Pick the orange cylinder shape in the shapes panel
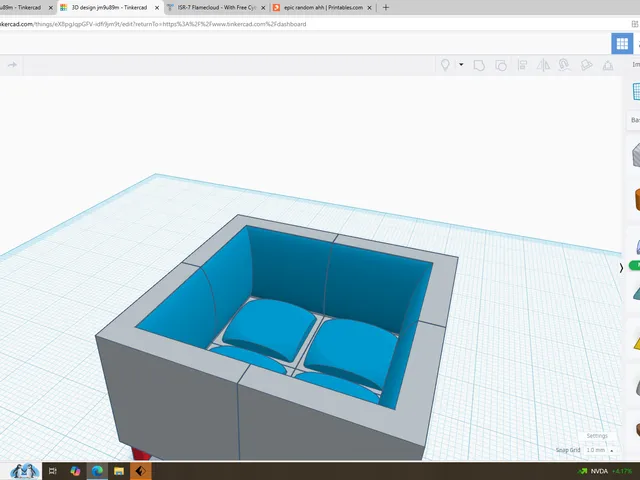 637,199
